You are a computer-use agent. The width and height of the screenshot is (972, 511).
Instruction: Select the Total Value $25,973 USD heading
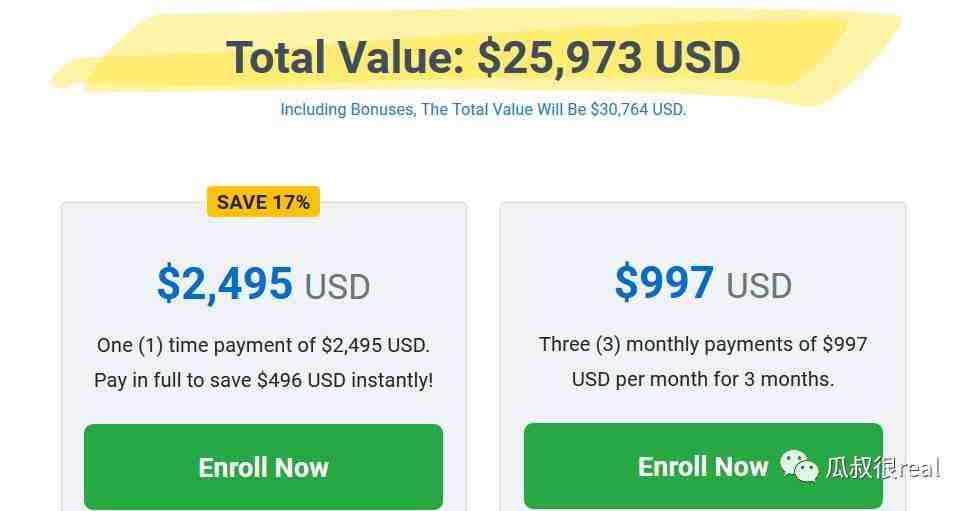coord(483,57)
